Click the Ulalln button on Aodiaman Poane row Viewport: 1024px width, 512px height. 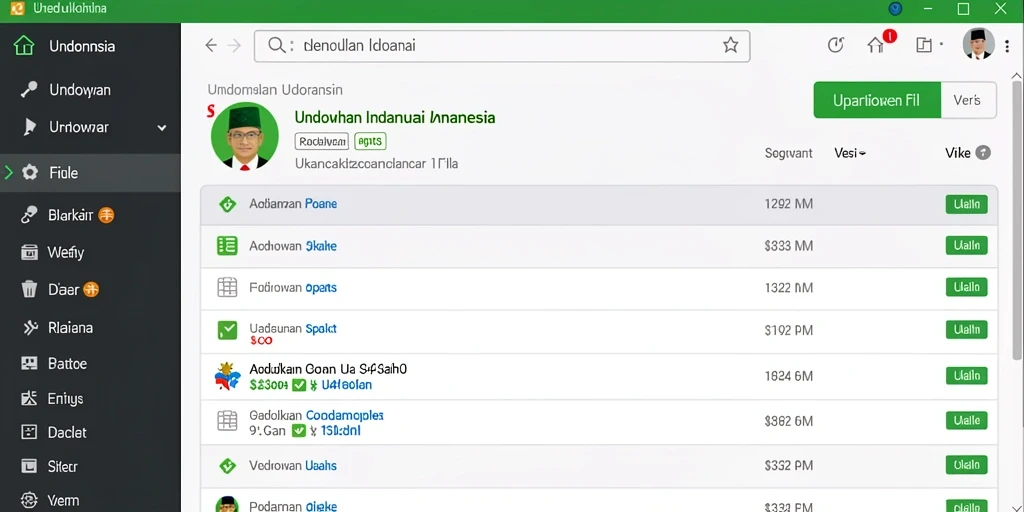[967, 204]
